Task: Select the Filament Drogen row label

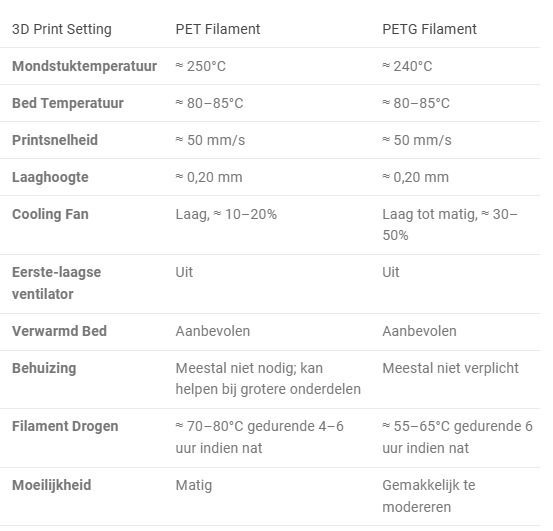Action: point(65,426)
